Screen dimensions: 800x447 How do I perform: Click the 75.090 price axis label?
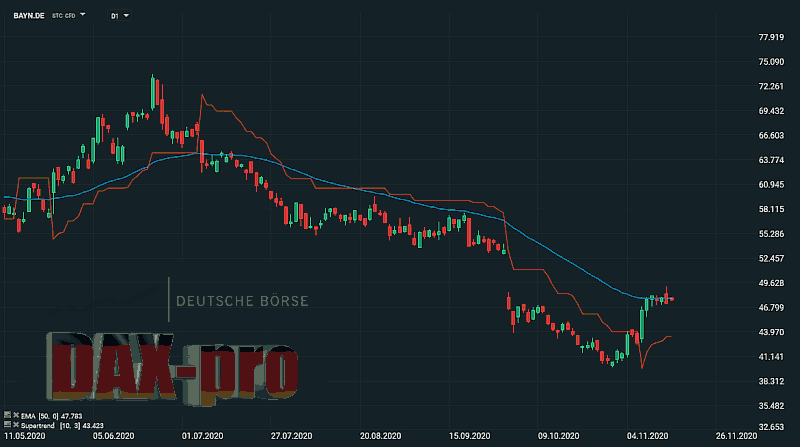[x=771, y=62]
